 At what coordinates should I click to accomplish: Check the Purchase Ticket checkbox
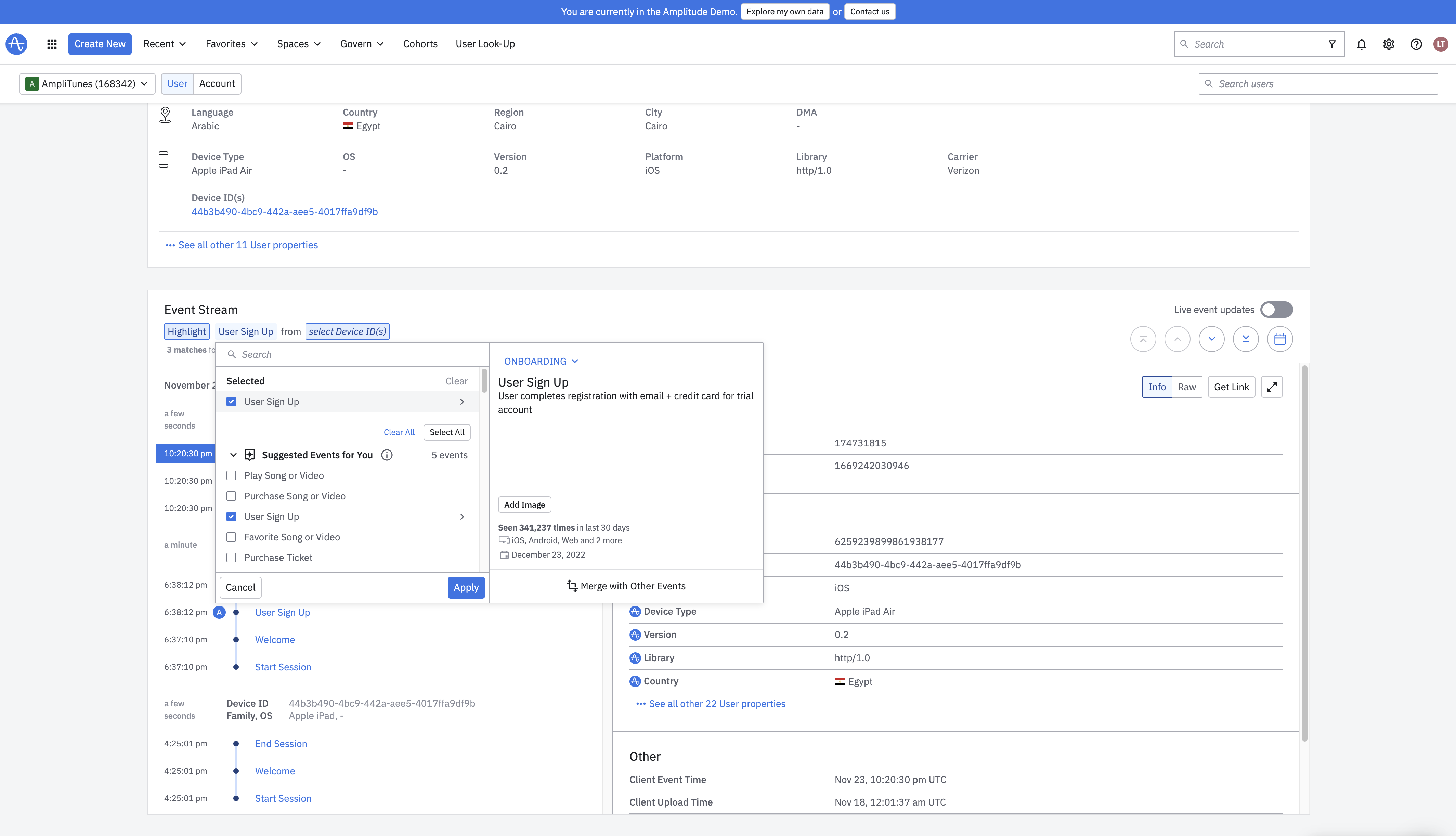point(231,558)
